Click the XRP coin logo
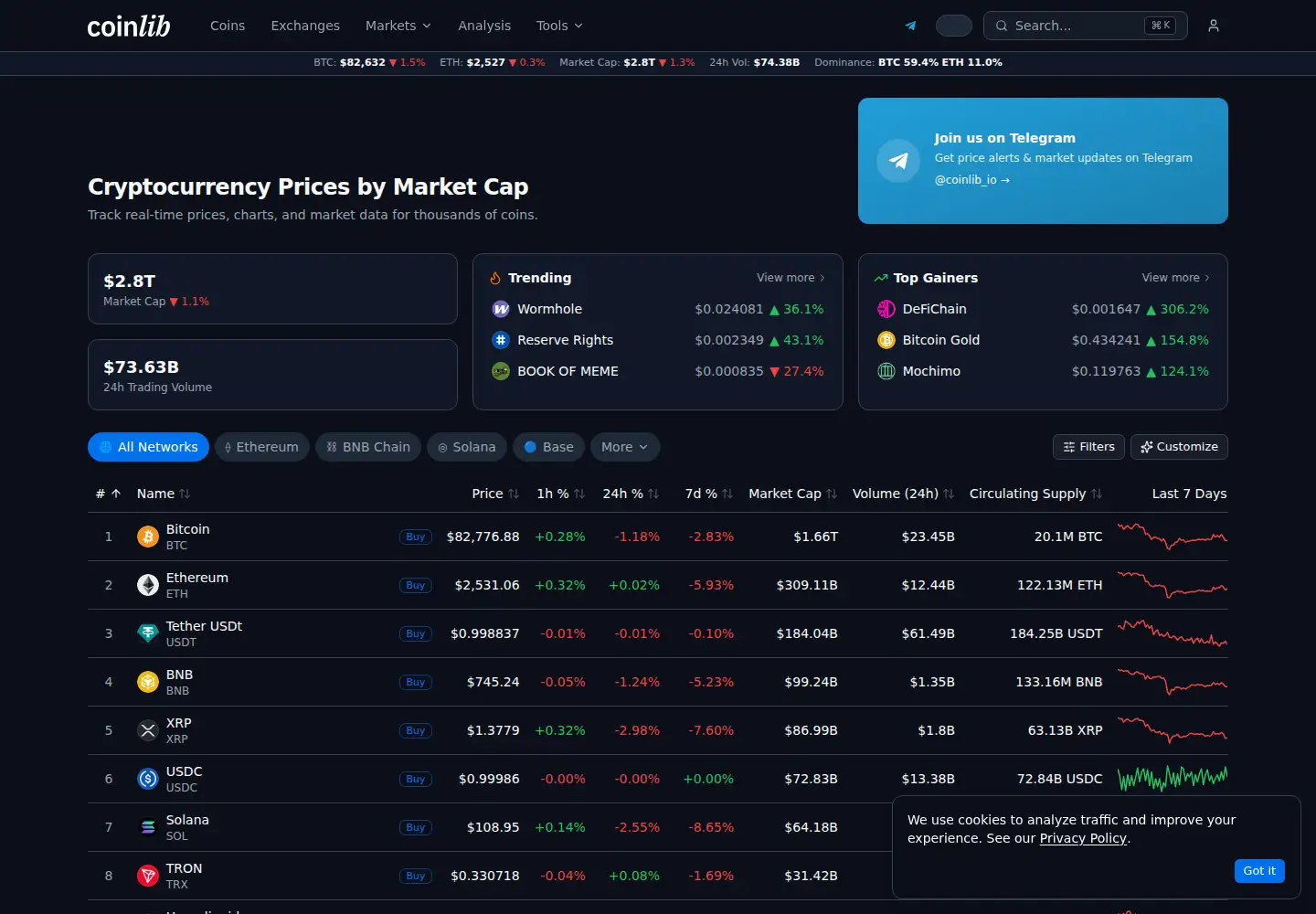 point(148,730)
